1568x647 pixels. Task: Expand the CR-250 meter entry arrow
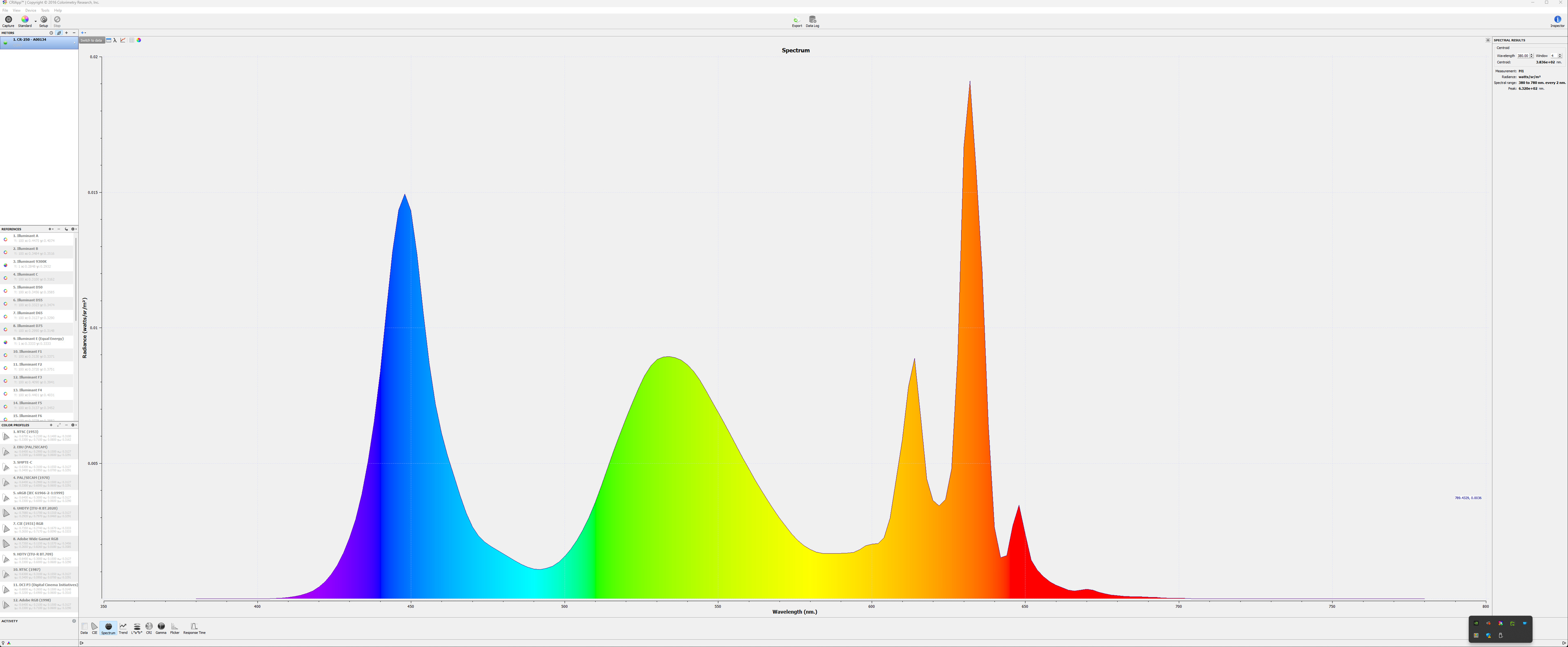point(75,42)
